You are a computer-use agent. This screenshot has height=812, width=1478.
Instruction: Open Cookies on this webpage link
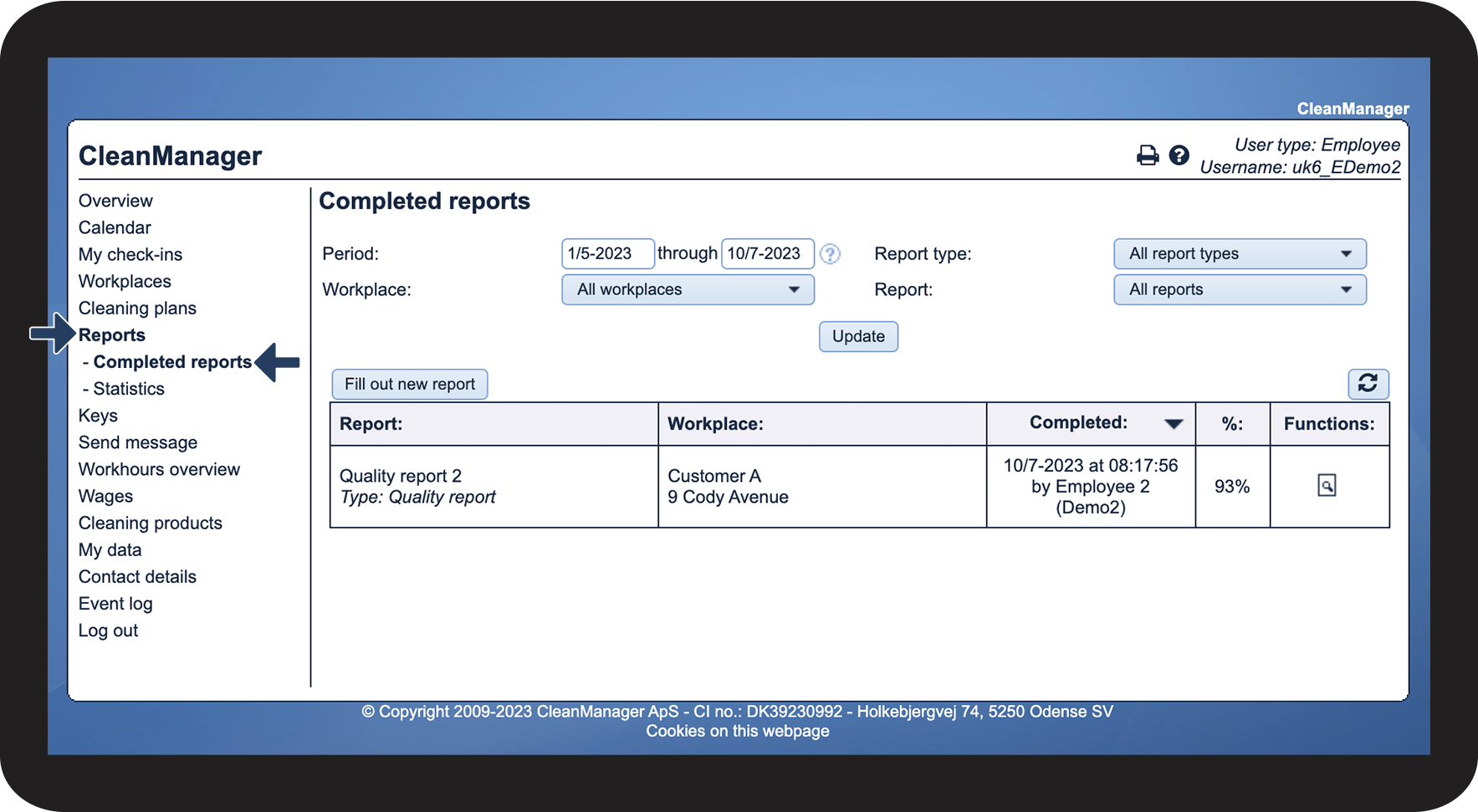click(737, 732)
